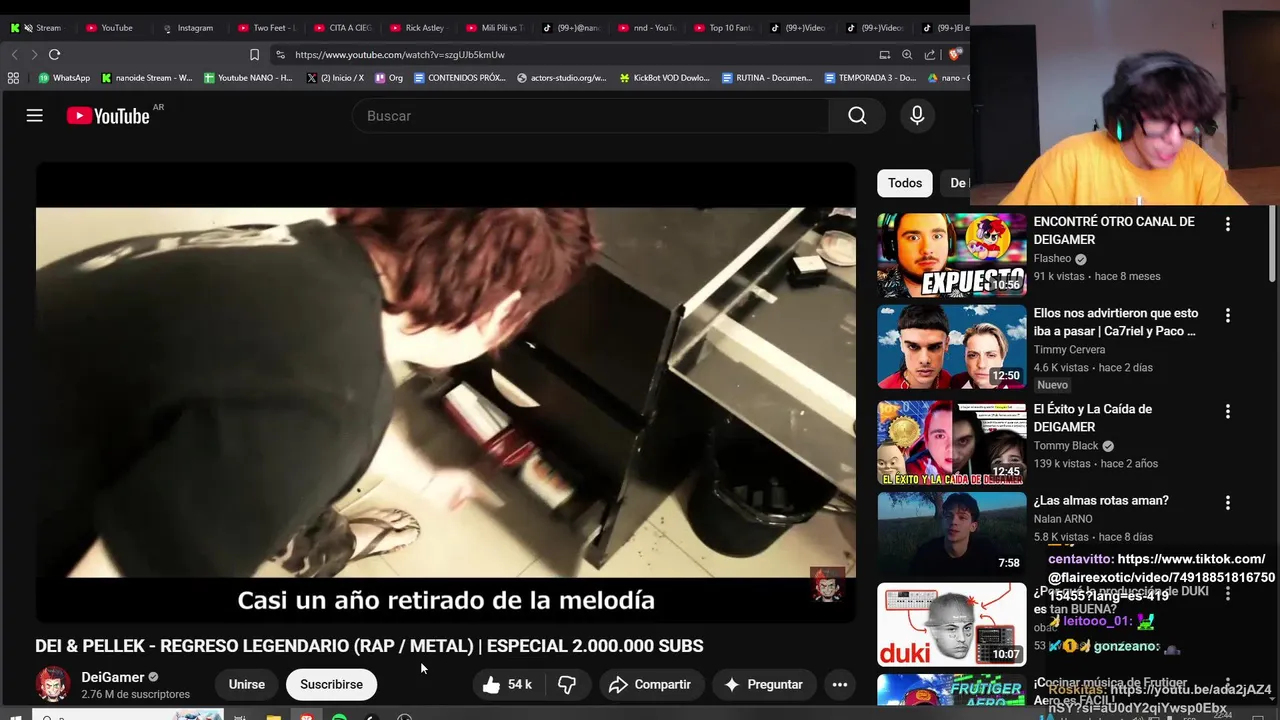Open more actions menu under the video
This screenshot has width=1280, height=720.
840,684
